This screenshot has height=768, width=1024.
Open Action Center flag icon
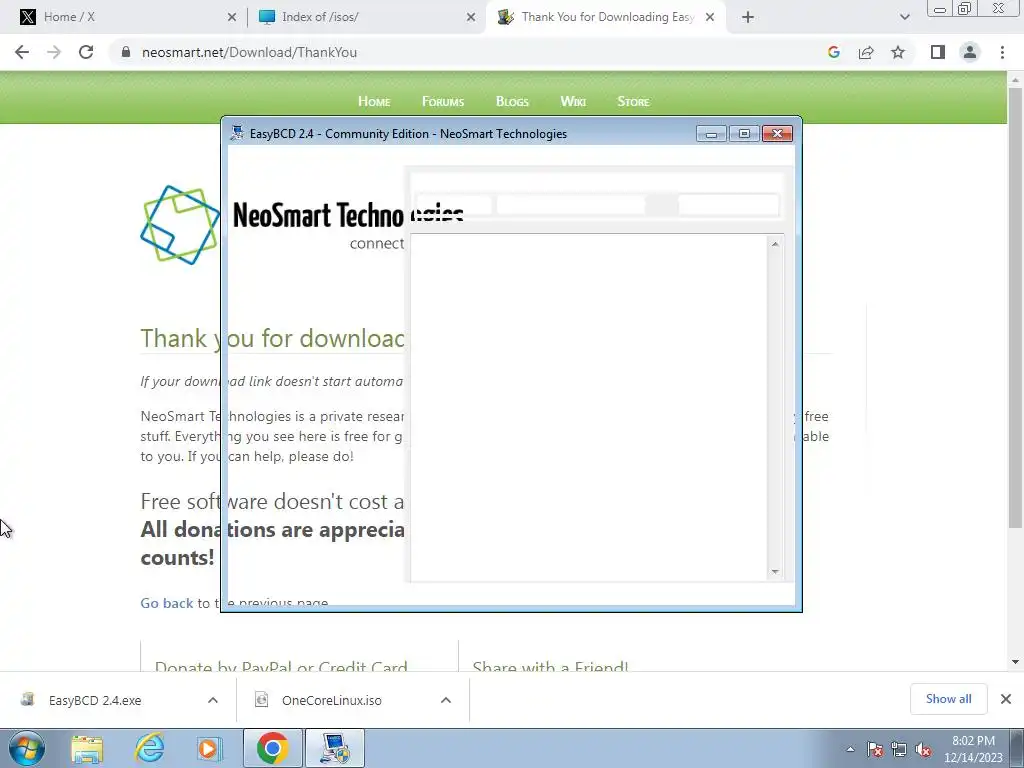(875, 749)
